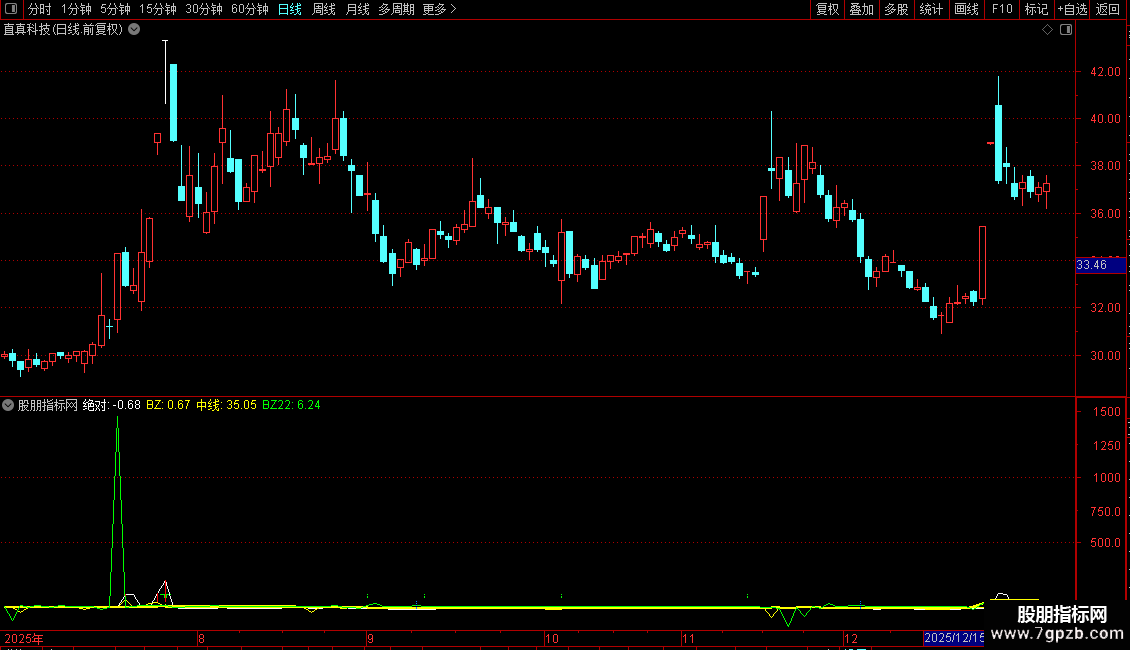Select the 1分钟 period

pyautogui.click(x=76, y=9)
